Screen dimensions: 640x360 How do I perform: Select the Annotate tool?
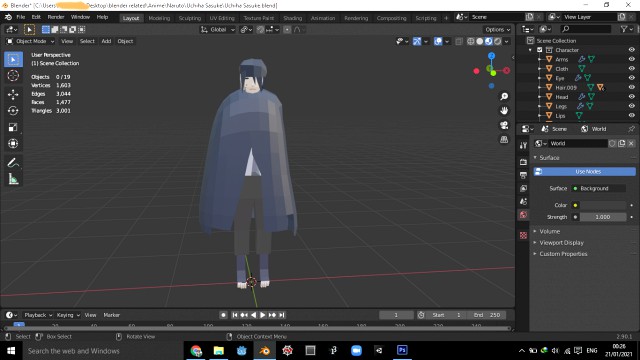(x=13, y=162)
